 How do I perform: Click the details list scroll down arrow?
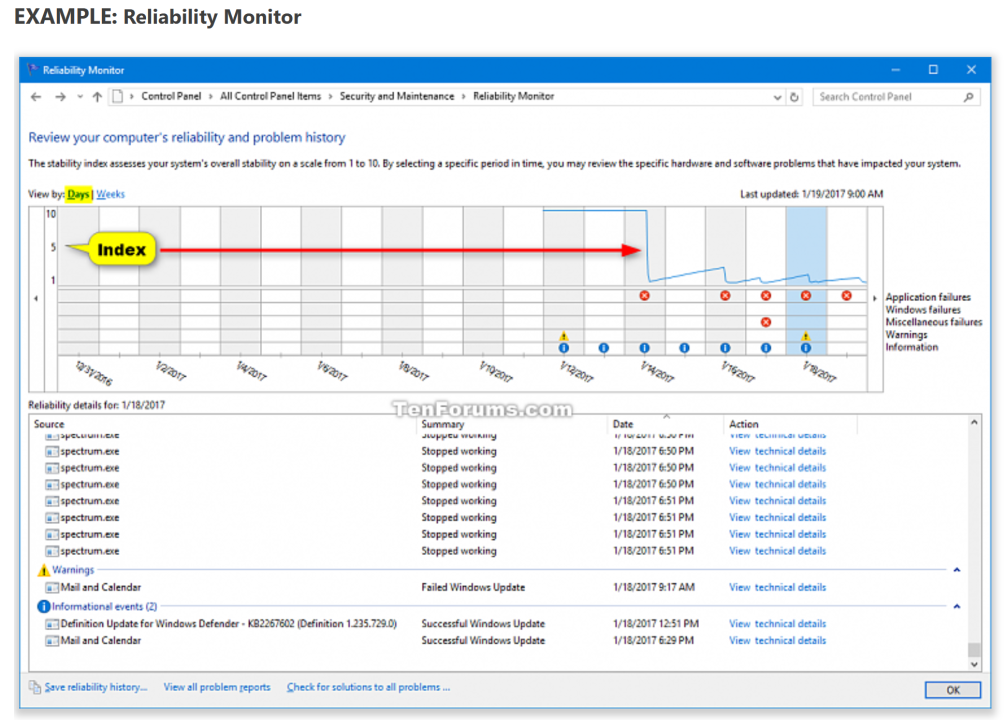pos(974,665)
